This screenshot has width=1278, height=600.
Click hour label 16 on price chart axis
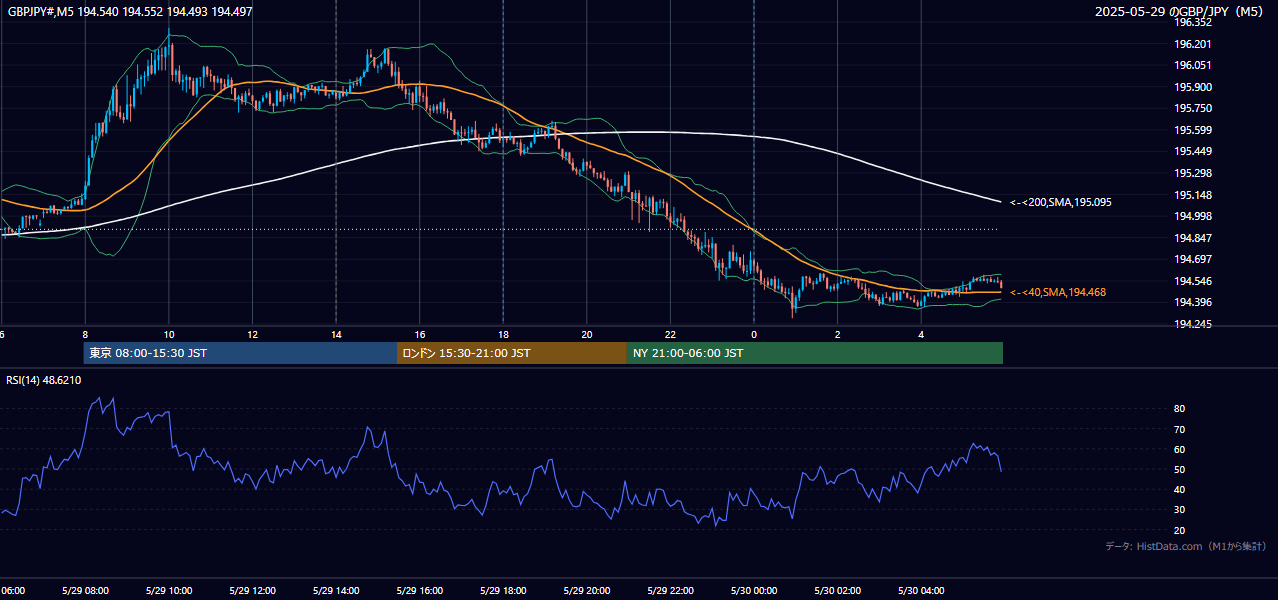coord(420,334)
